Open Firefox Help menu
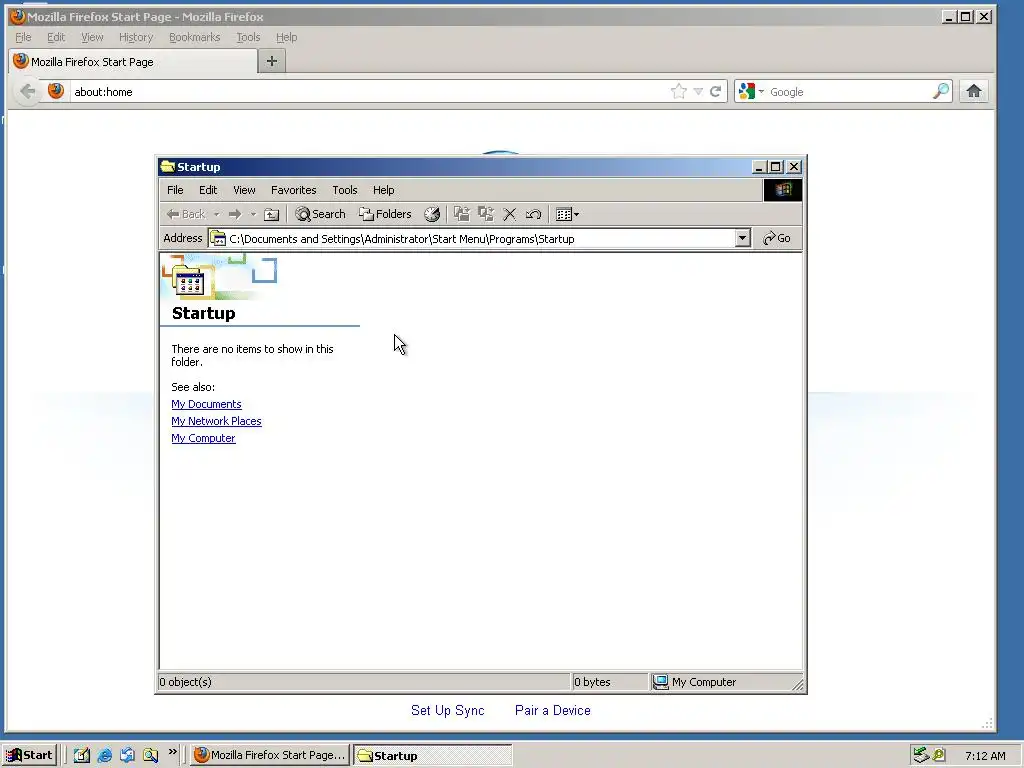This screenshot has height=768, width=1024. (287, 37)
